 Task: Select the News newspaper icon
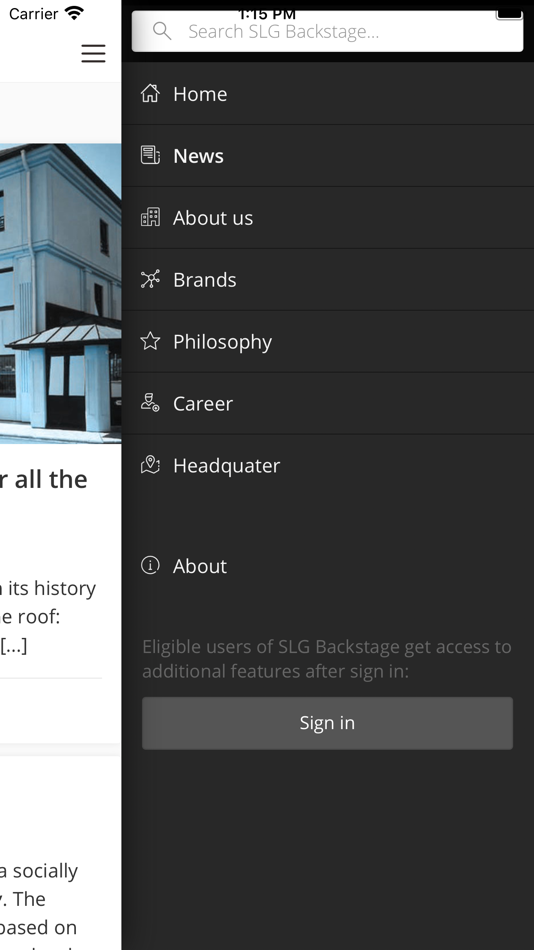[150, 155]
